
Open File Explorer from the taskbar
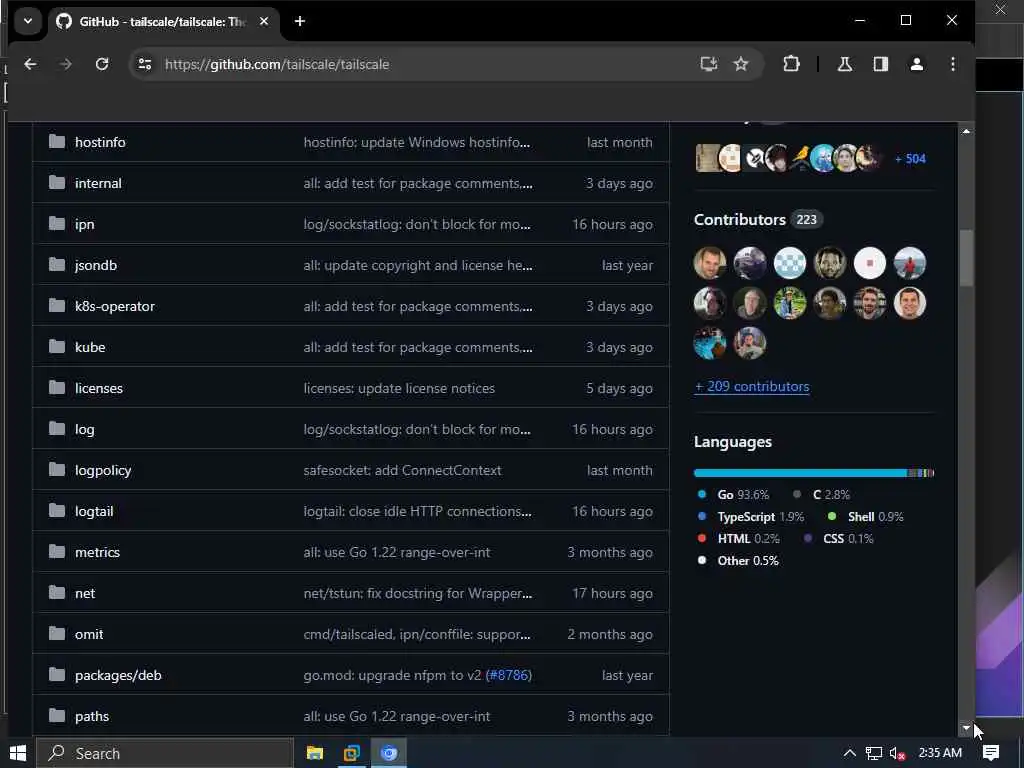pyautogui.click(x=315, y=754)
